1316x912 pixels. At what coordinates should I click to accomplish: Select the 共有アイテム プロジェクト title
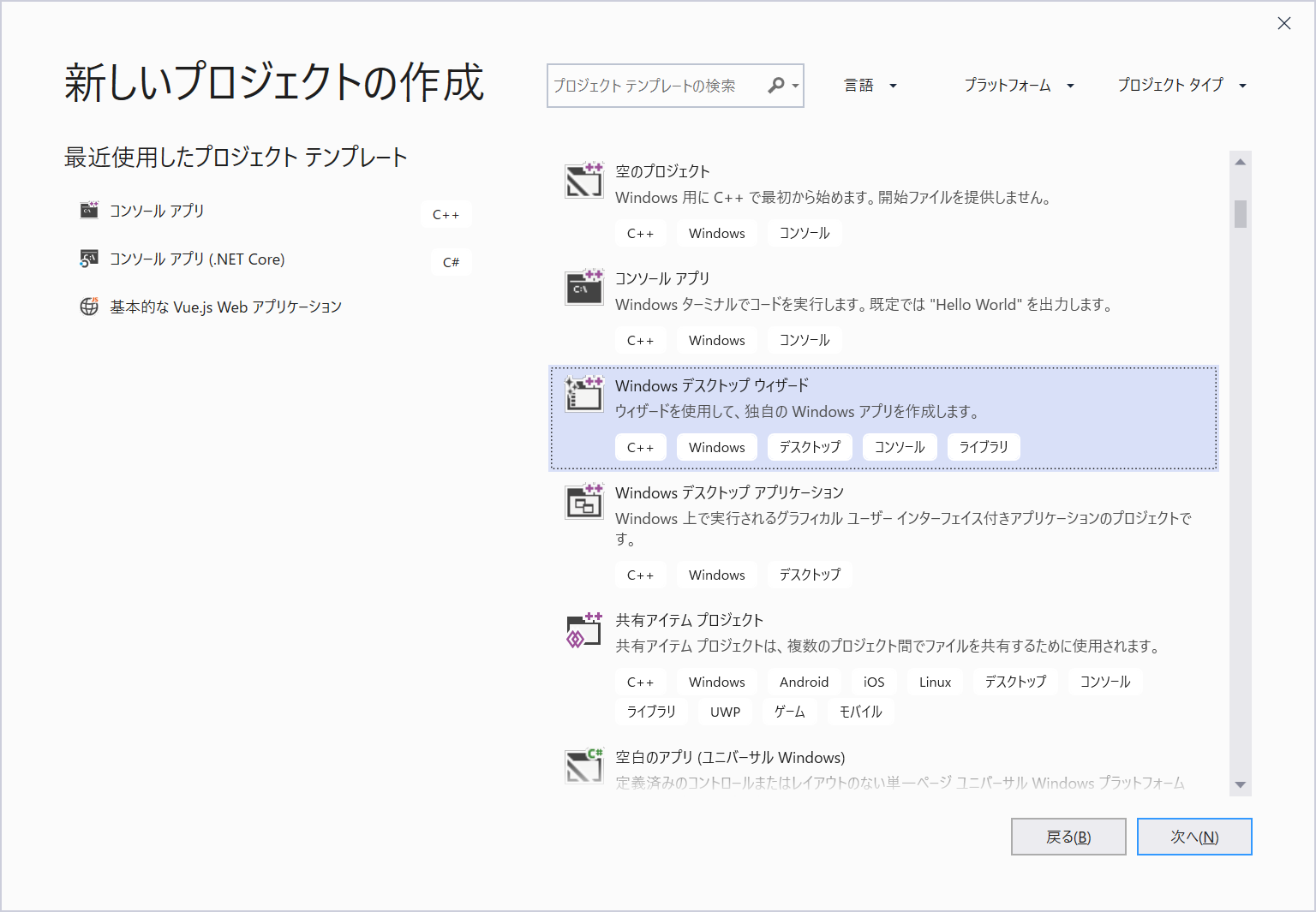(689, 620)
